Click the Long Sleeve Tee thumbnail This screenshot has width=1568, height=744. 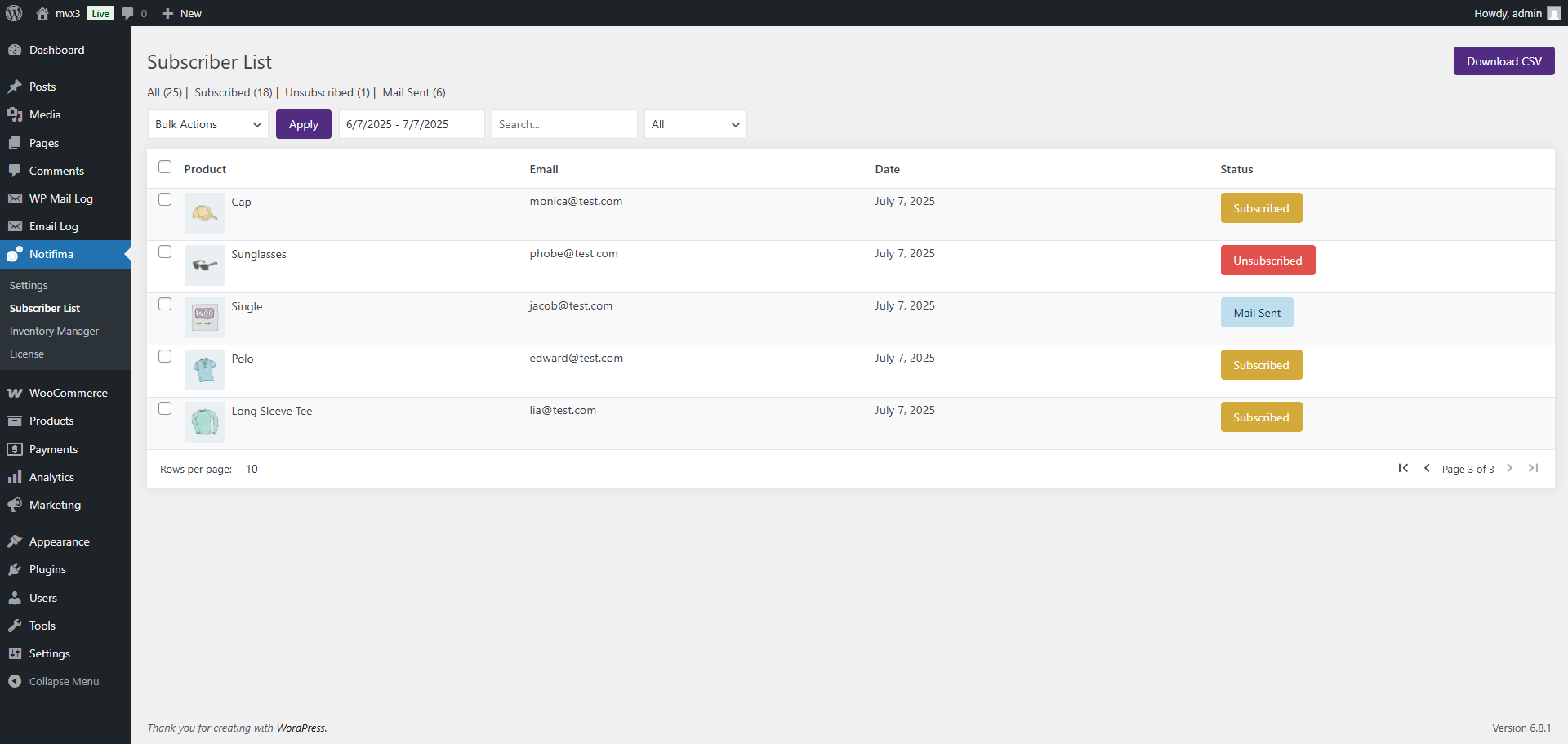[x=205, y=422]
